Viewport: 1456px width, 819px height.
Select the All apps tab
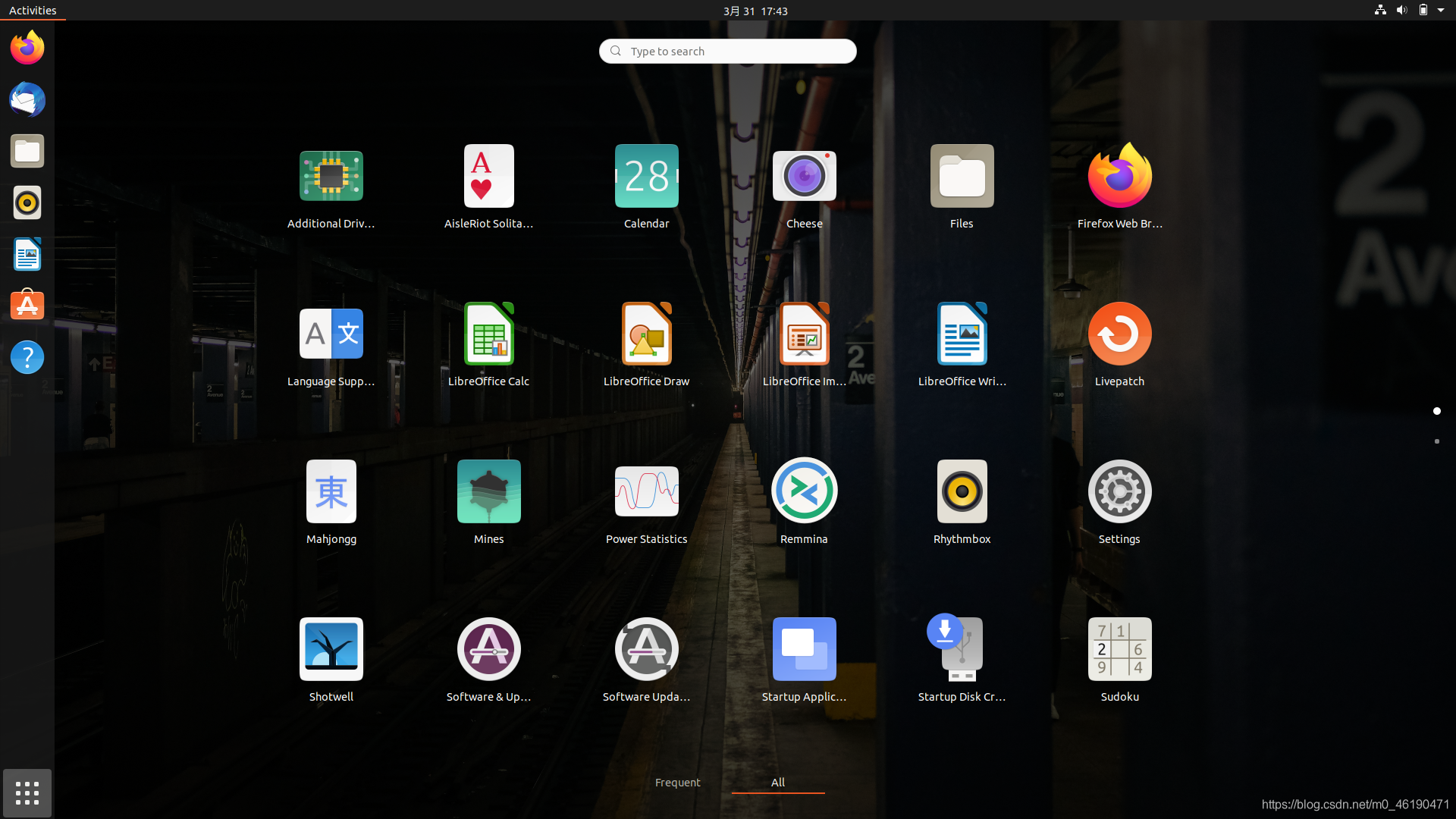coord(777,783)
